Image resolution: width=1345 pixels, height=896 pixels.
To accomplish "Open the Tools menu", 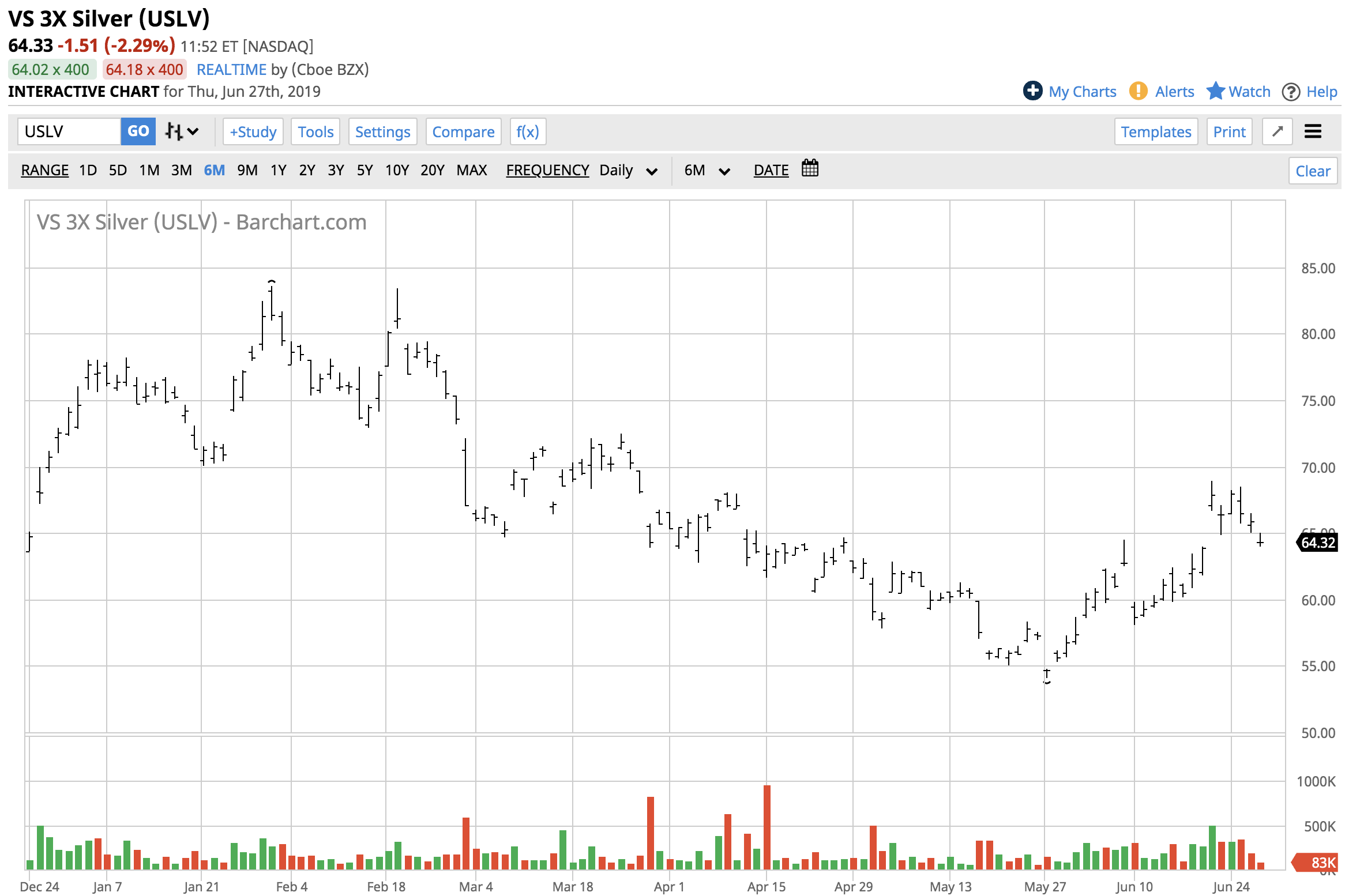I will (x=315, y=132).
